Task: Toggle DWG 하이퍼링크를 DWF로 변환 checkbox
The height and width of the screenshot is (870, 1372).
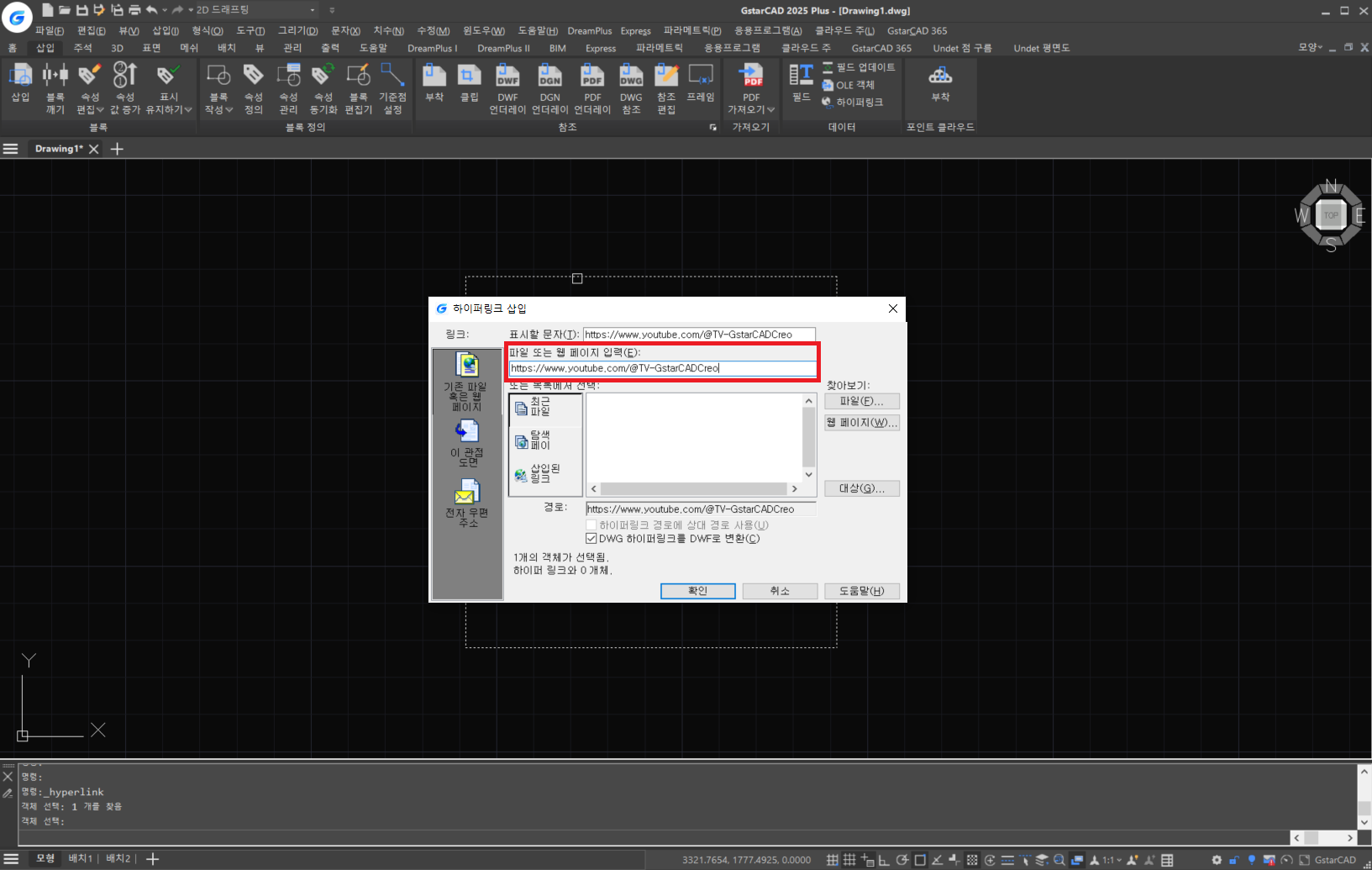Action: point(591,539)
